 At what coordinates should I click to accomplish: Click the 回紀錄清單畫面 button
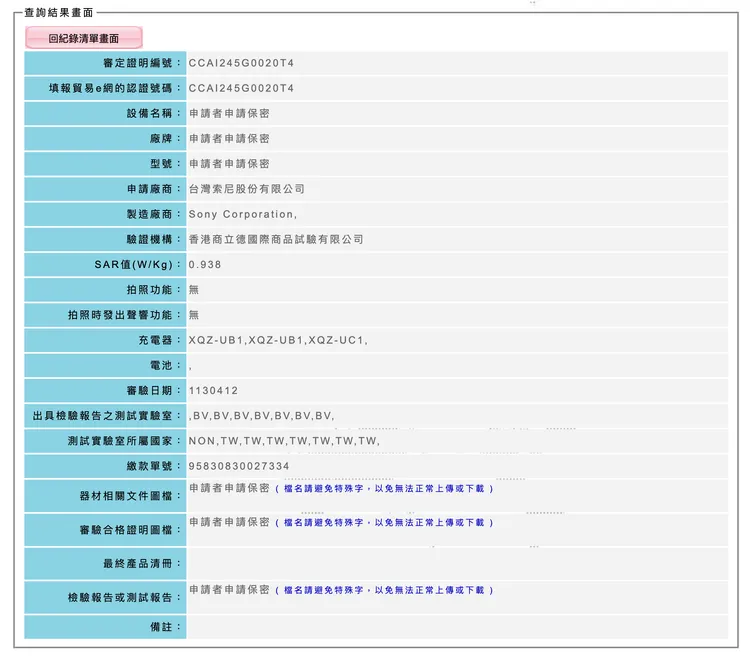(x=84, y=38)
